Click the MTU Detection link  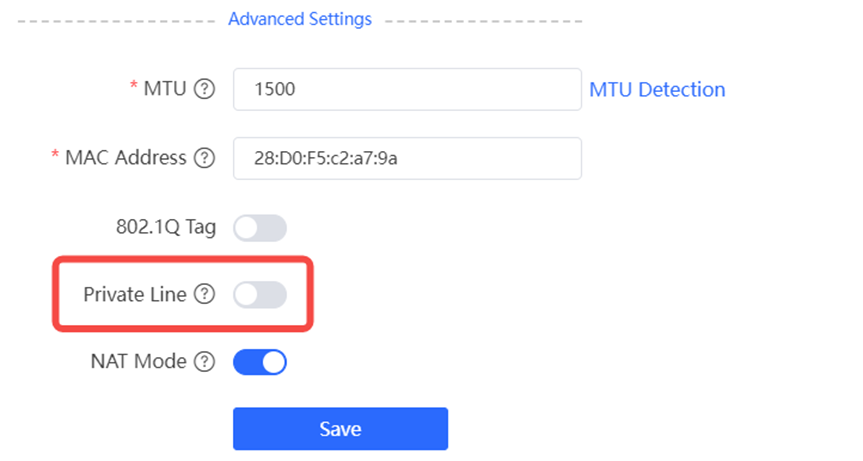pyautogui.click(x=657, y=89)
